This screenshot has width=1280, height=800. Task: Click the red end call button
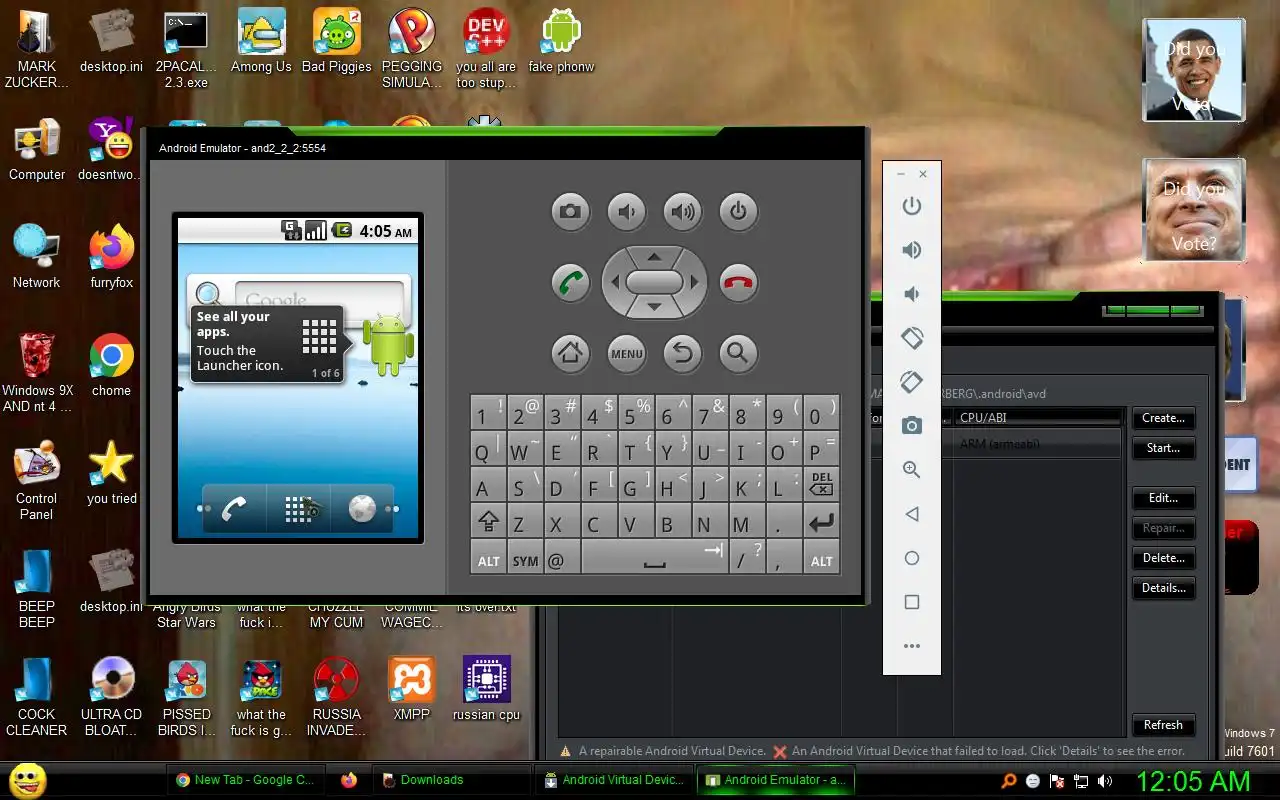coord(738,282)
